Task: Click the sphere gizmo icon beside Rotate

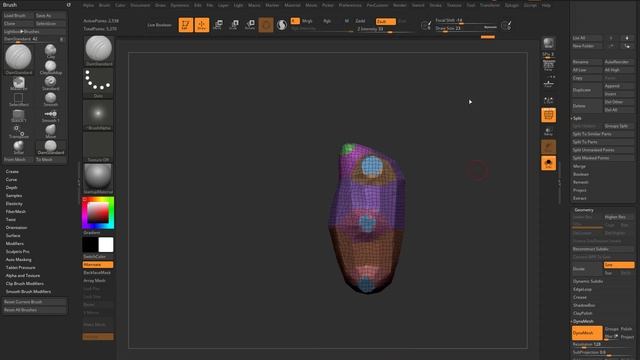Action: coord(266,25)
